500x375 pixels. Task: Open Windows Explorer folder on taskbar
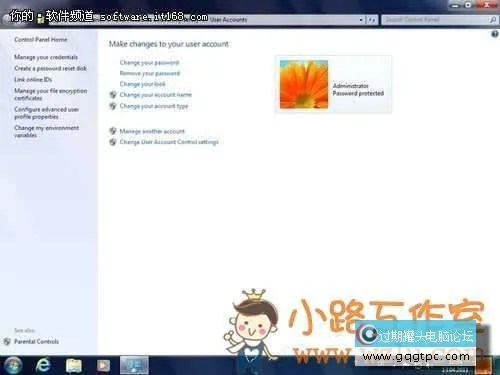point(74,366)
